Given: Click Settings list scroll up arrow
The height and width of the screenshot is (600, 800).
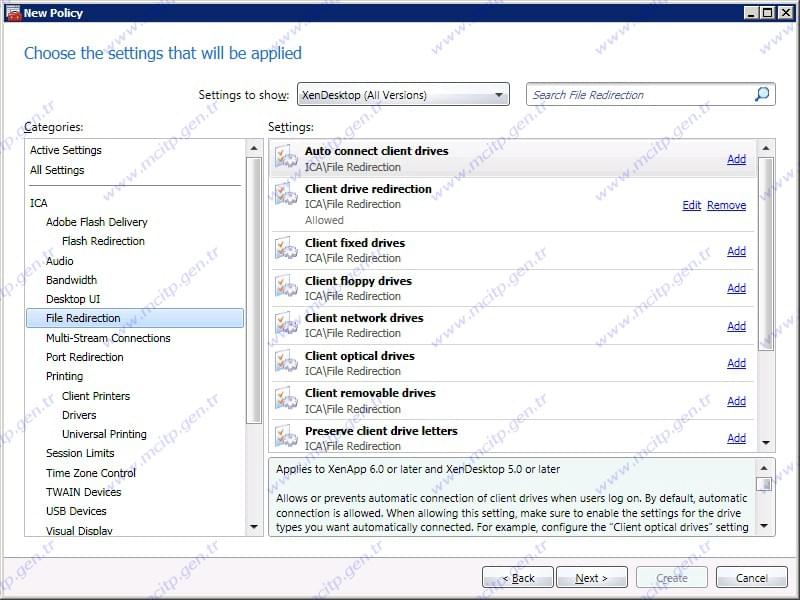Looking at the screenshot, I should (x=766, y=148).
